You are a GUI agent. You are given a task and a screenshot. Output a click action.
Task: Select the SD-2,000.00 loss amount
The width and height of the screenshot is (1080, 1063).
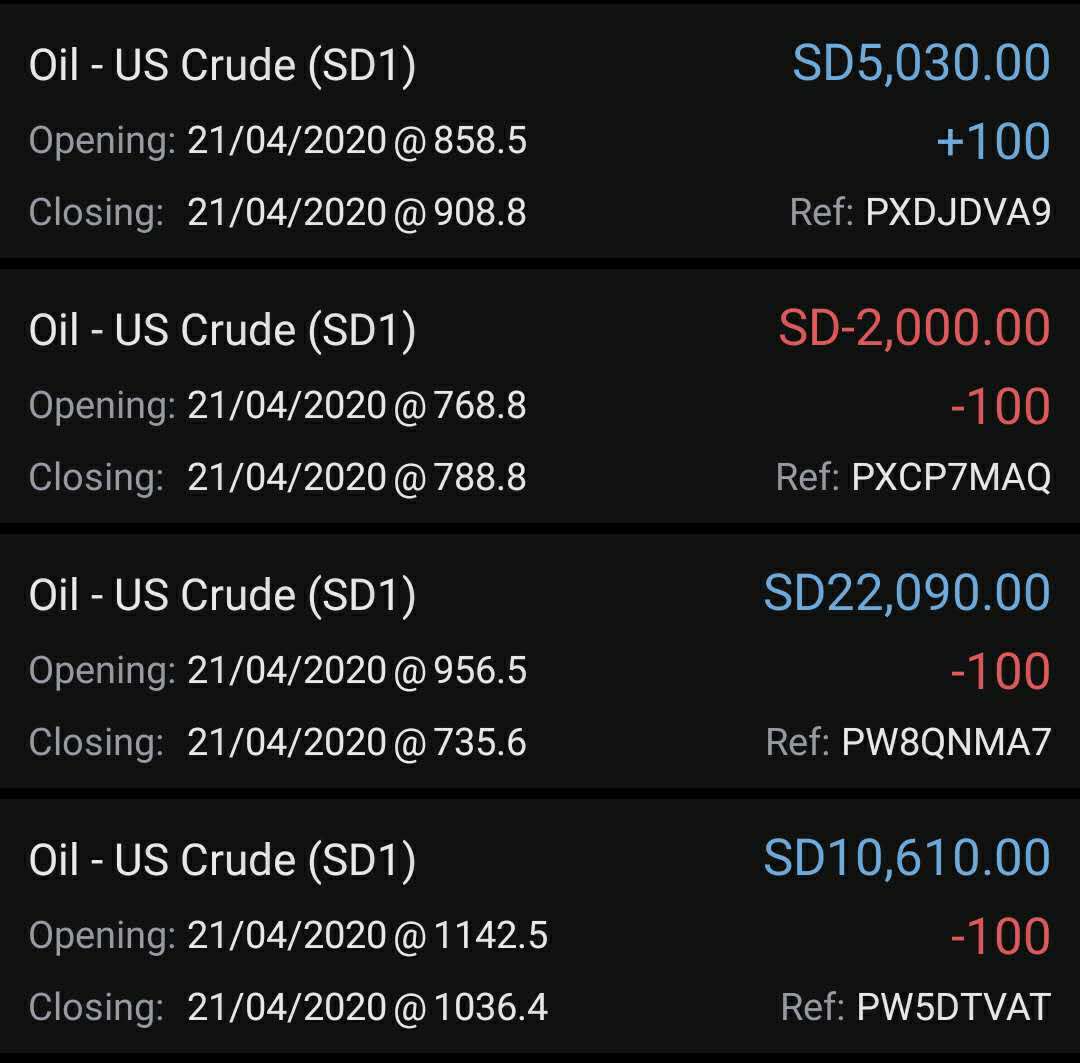914,329
